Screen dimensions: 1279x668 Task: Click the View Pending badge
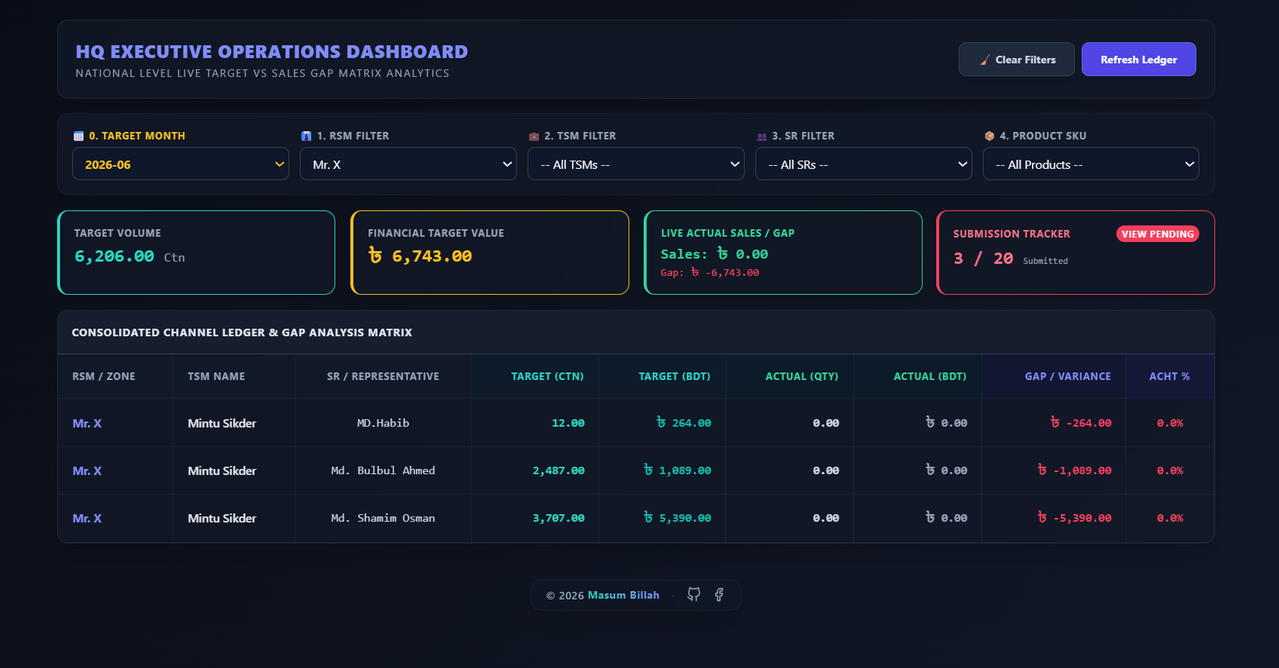(x=1158, y=234)
